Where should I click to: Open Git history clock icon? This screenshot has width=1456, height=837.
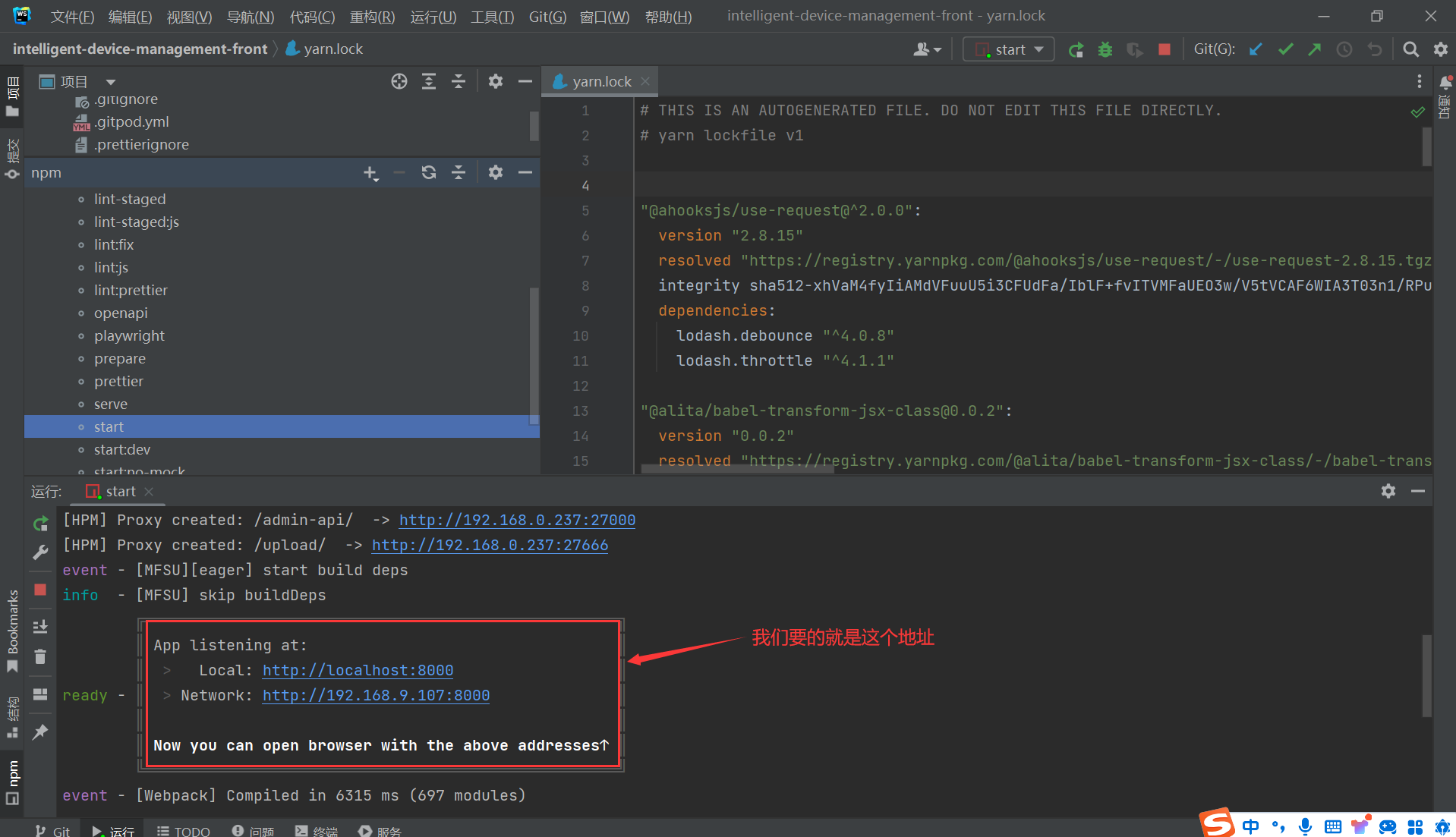pyautogui.click(x=1344, y=49)
